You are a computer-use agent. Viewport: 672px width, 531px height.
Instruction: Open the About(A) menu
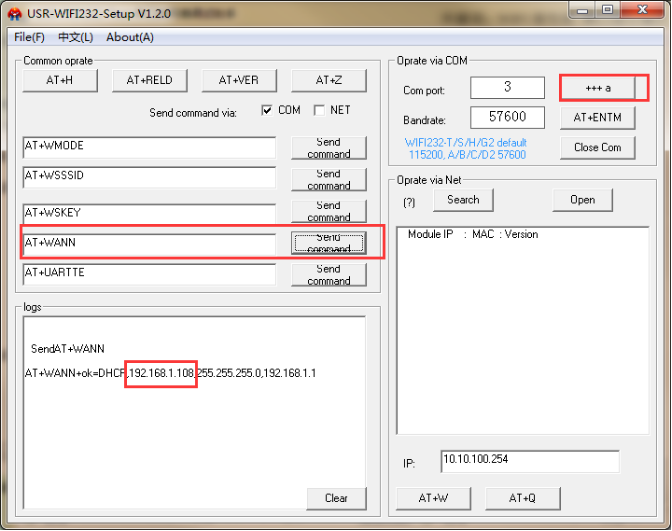(x=130, y=37)
